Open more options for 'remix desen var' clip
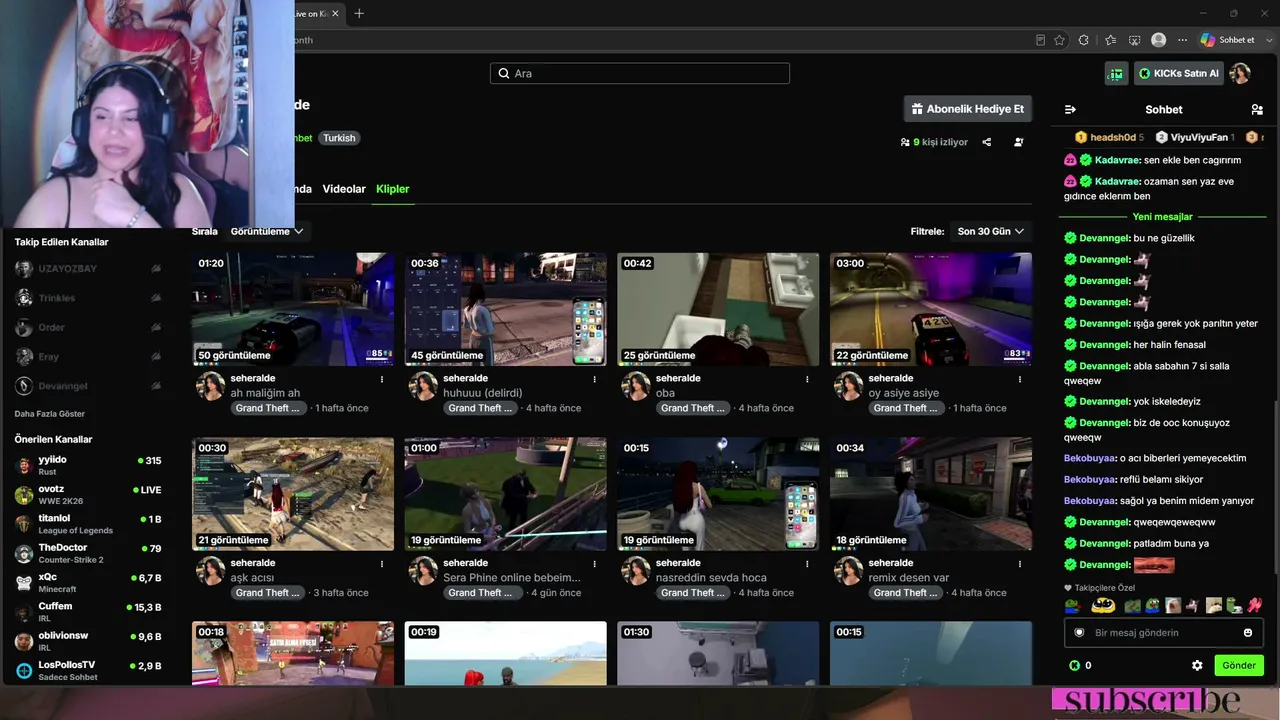Screen dimensions: 1280x720 click(x=1021, y=564)
